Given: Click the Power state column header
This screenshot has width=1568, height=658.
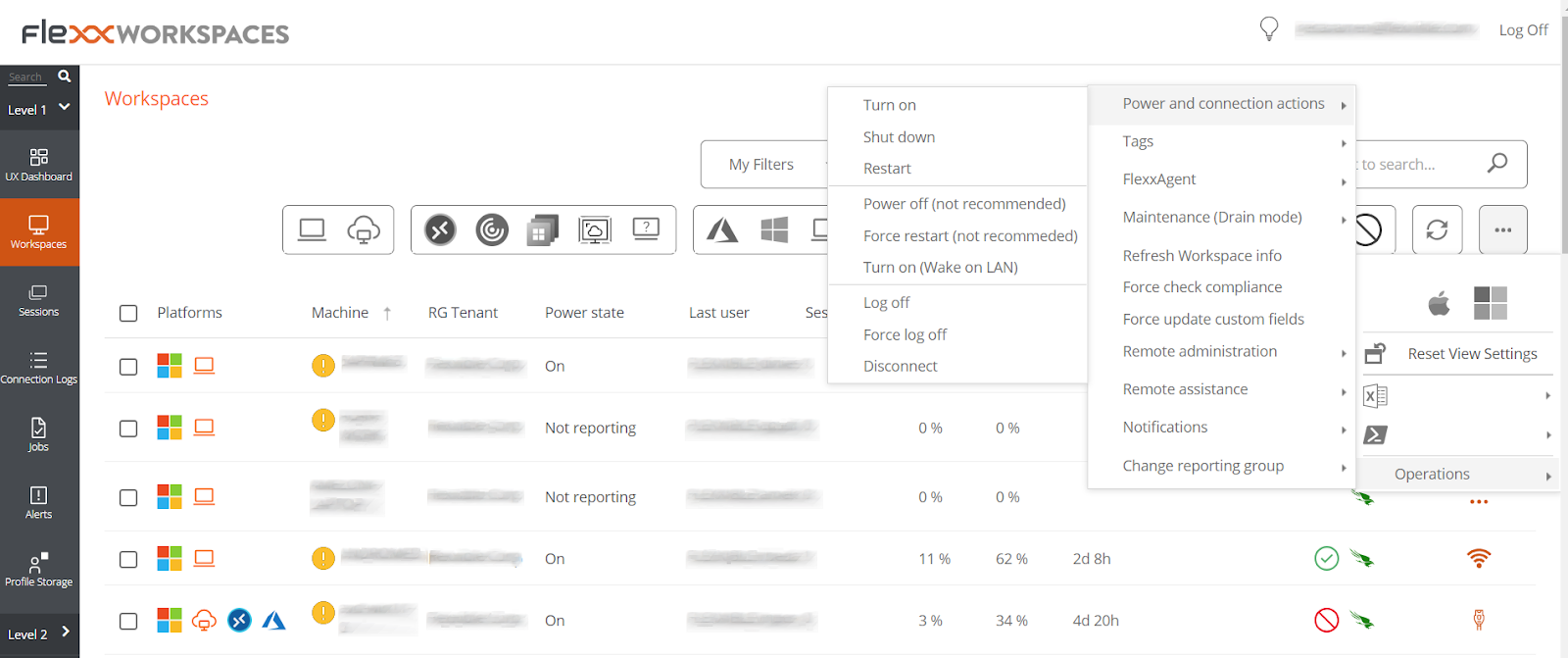Looking at the screenshot, I should point(584,313).
